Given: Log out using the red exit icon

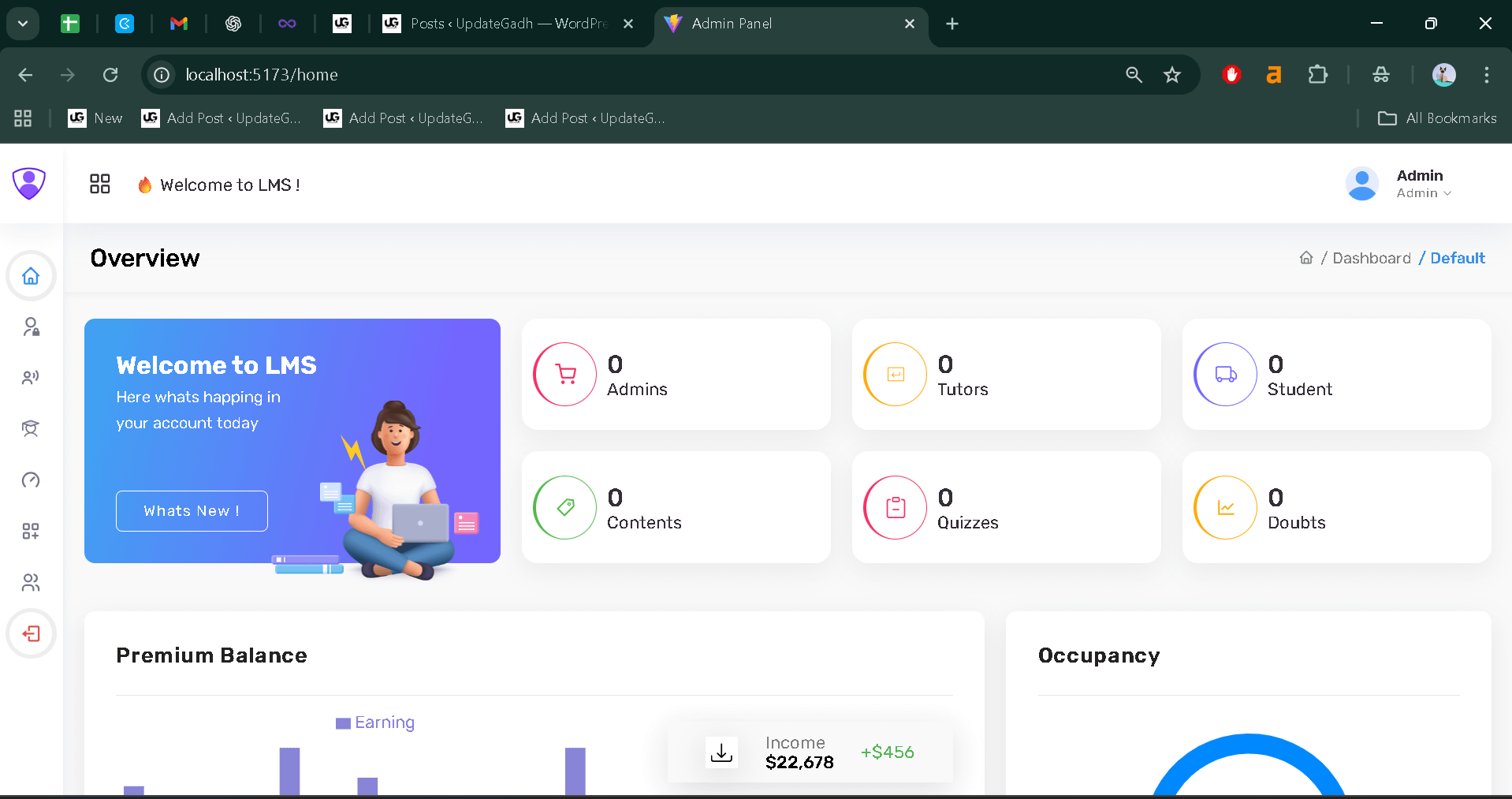Looking at the screenshot, I should click(x=31, y=633).
